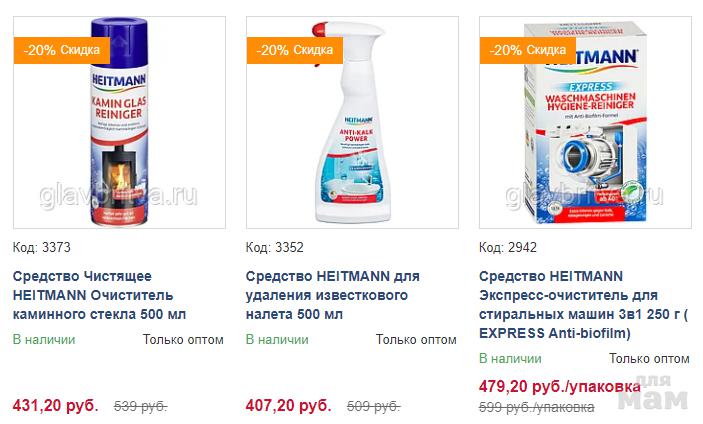Viewport: 703px width, 424px height.
Task: Click "В наличии" under the washing machine cleaner
Action: click(510, 359)
